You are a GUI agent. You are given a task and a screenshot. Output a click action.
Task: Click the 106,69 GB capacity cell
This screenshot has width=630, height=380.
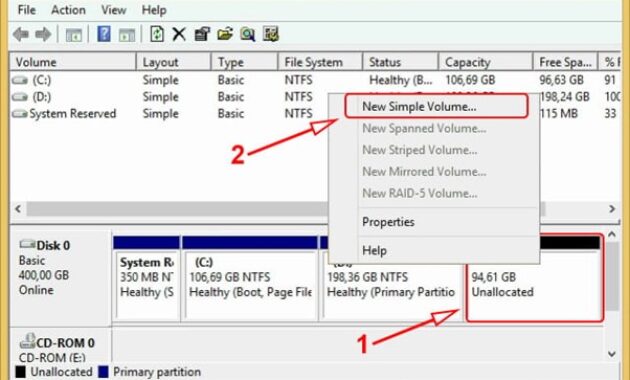click(x=470, y=80)
